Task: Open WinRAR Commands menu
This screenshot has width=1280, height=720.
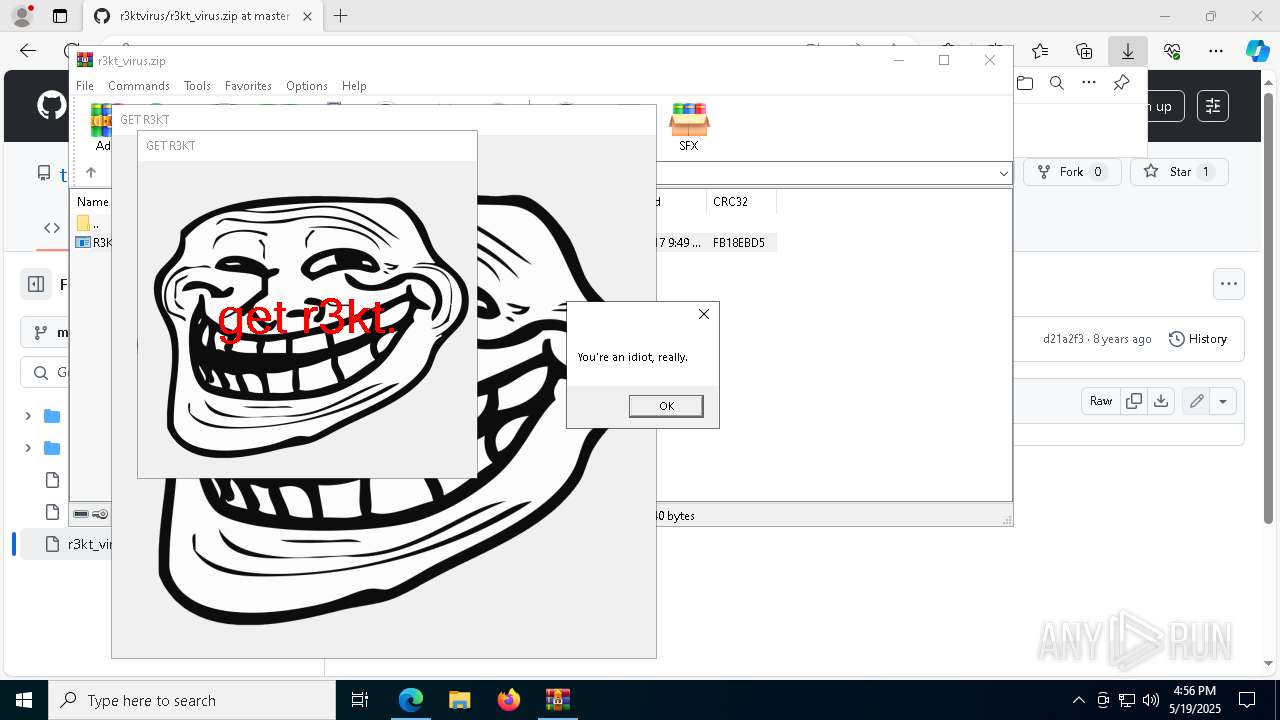Action: [x=139, y=86]
